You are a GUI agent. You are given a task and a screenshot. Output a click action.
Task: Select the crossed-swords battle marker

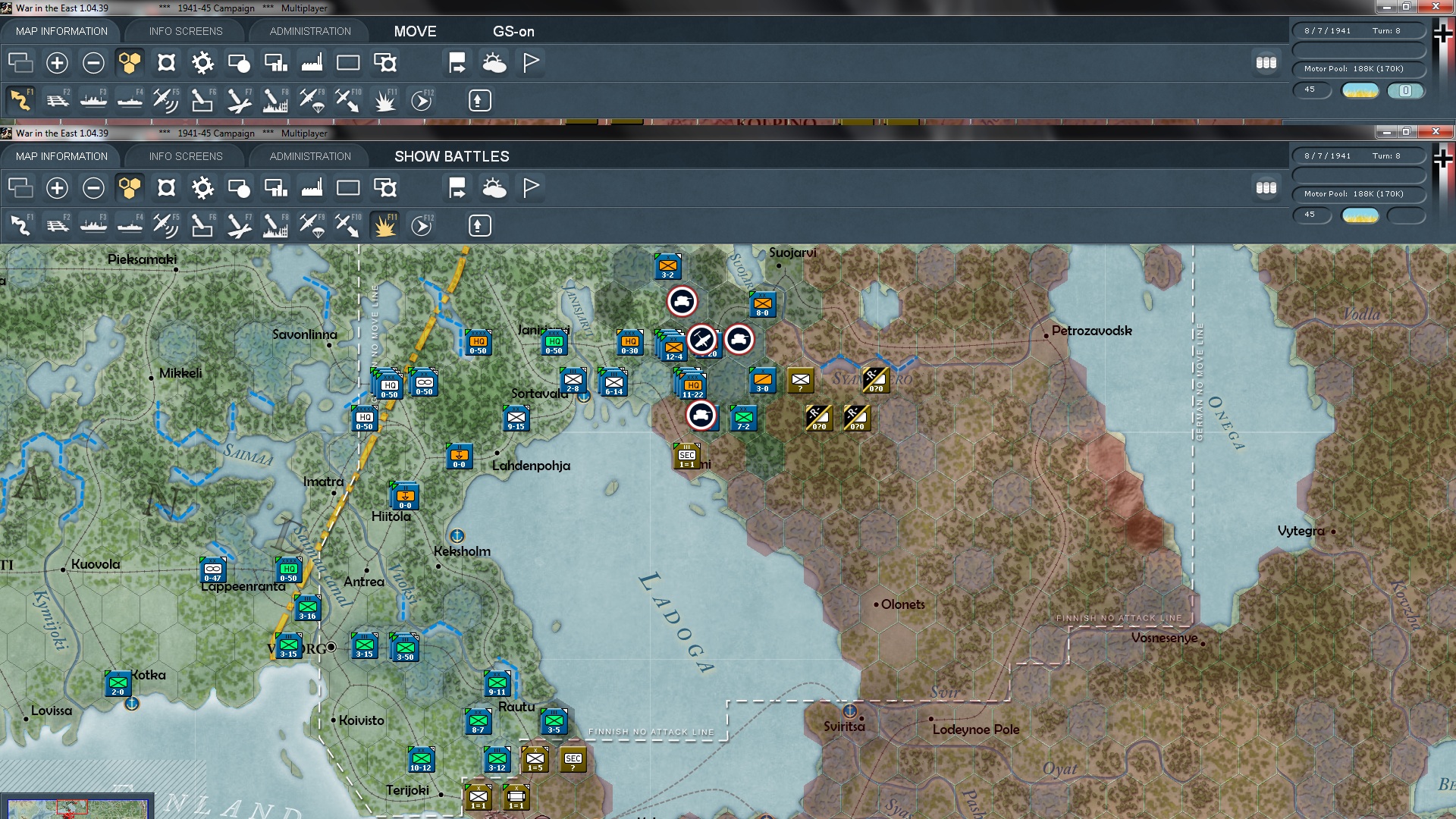click(701, 340)
